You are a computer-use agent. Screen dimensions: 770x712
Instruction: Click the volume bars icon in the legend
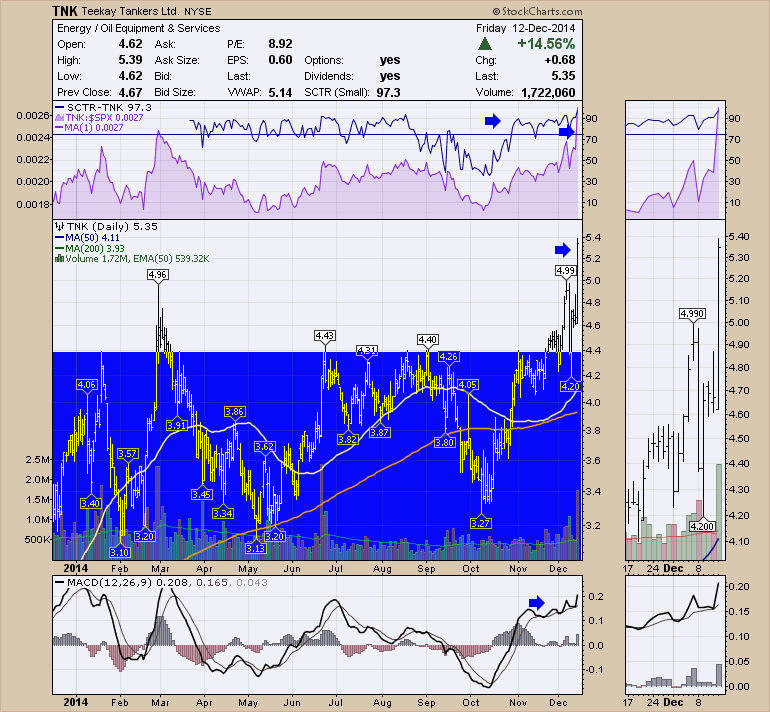(59, 258)
